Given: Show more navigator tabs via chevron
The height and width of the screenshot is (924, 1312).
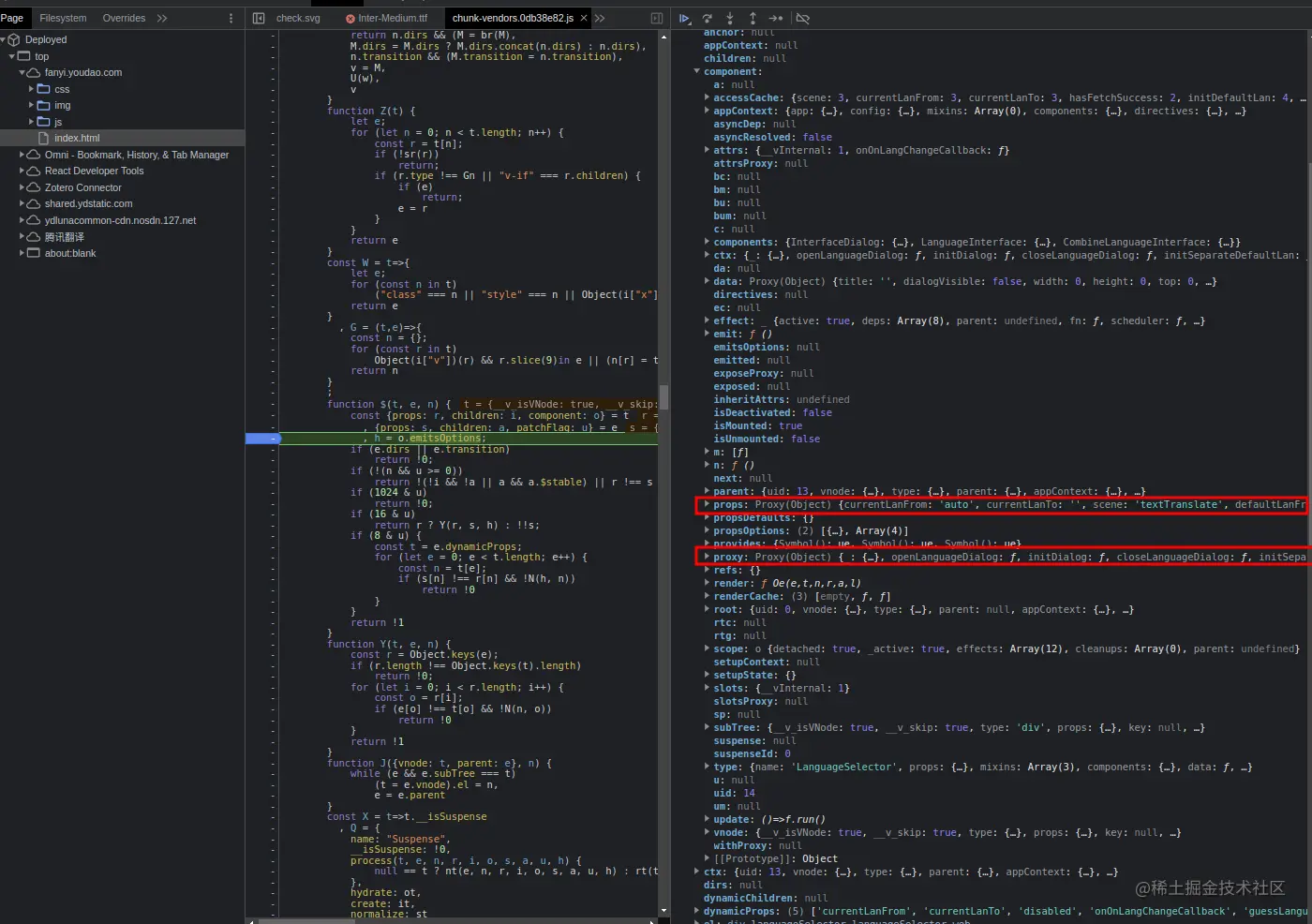Looking at the screenshot, I should [x=162, y=18].
